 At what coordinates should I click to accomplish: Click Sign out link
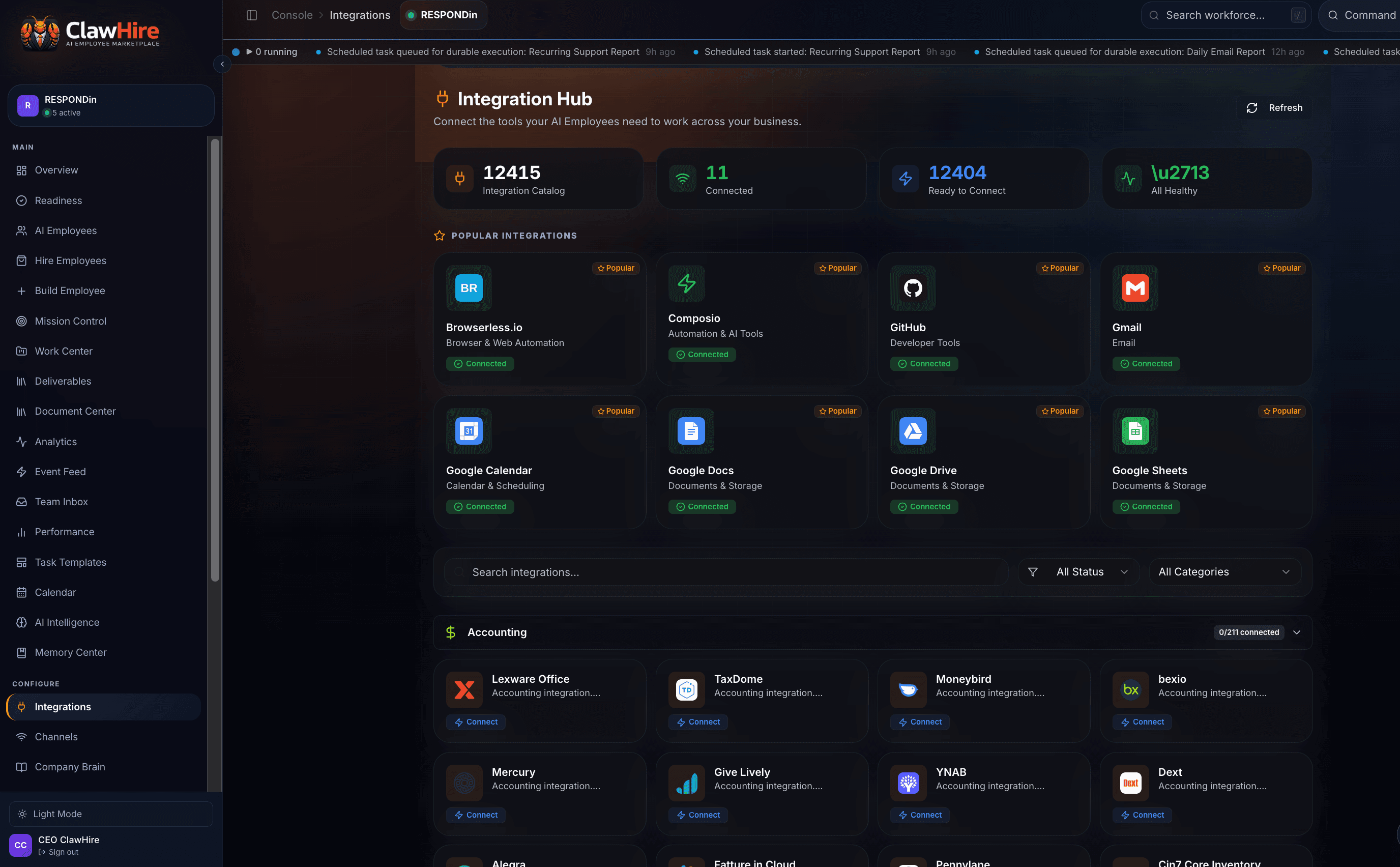coord(59,852)
